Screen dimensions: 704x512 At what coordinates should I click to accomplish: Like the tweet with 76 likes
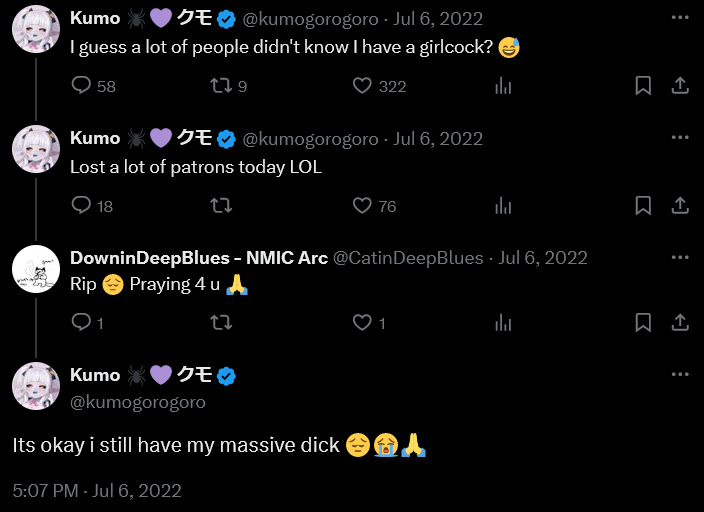(362, 205)
